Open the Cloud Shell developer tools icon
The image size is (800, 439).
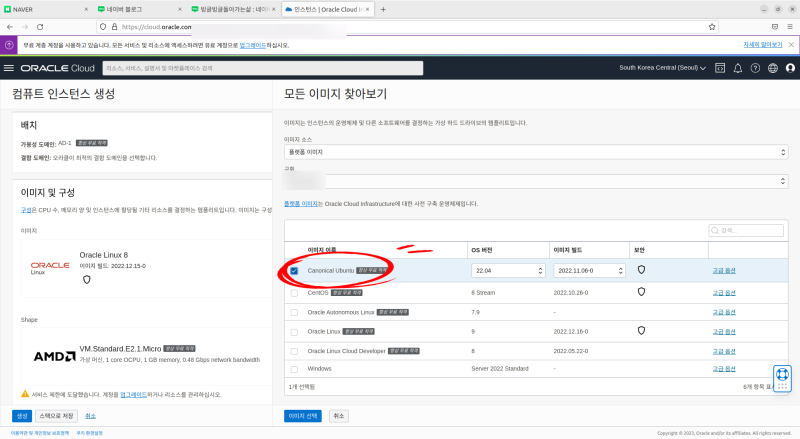720,68
